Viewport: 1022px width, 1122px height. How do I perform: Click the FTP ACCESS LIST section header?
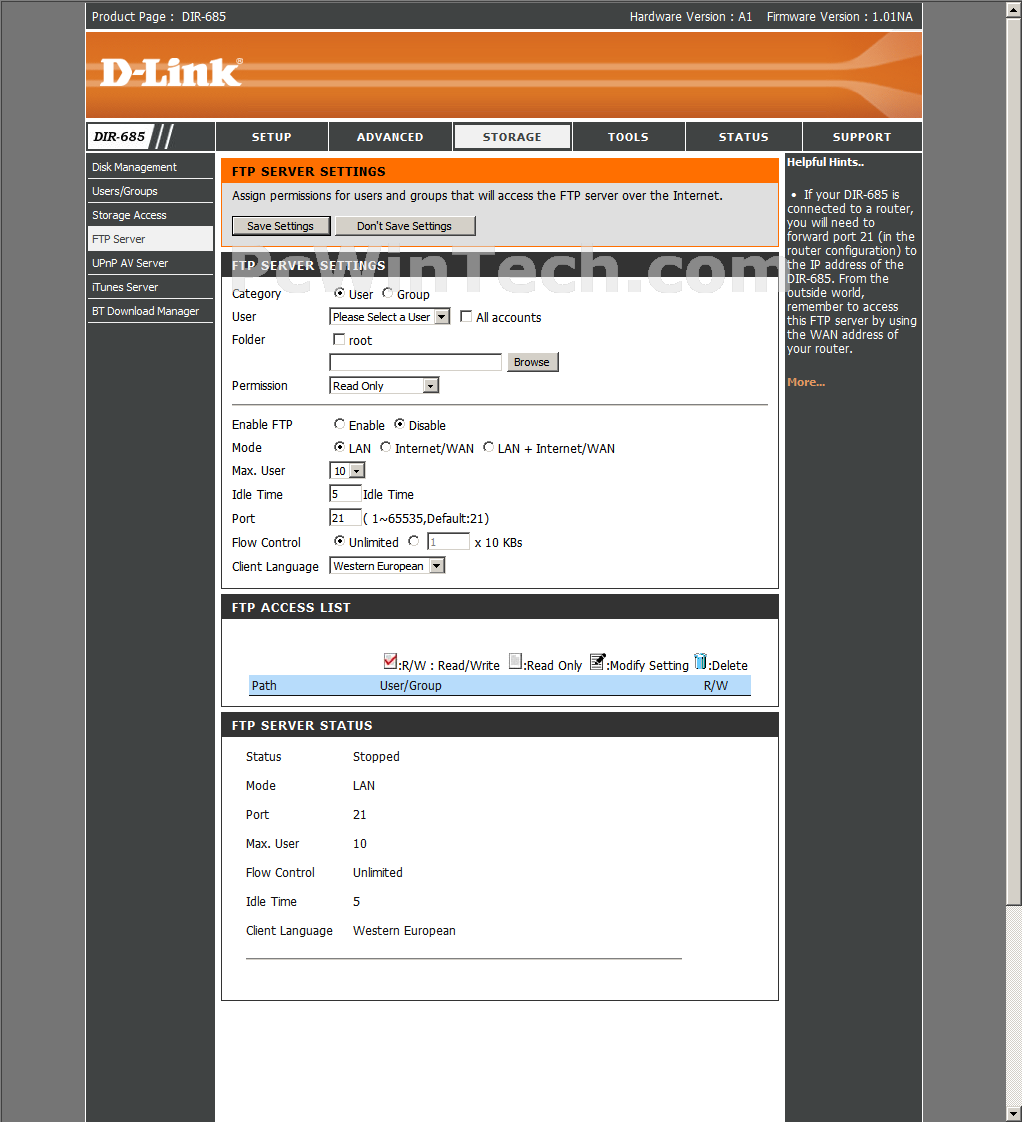tap(500, 607)
